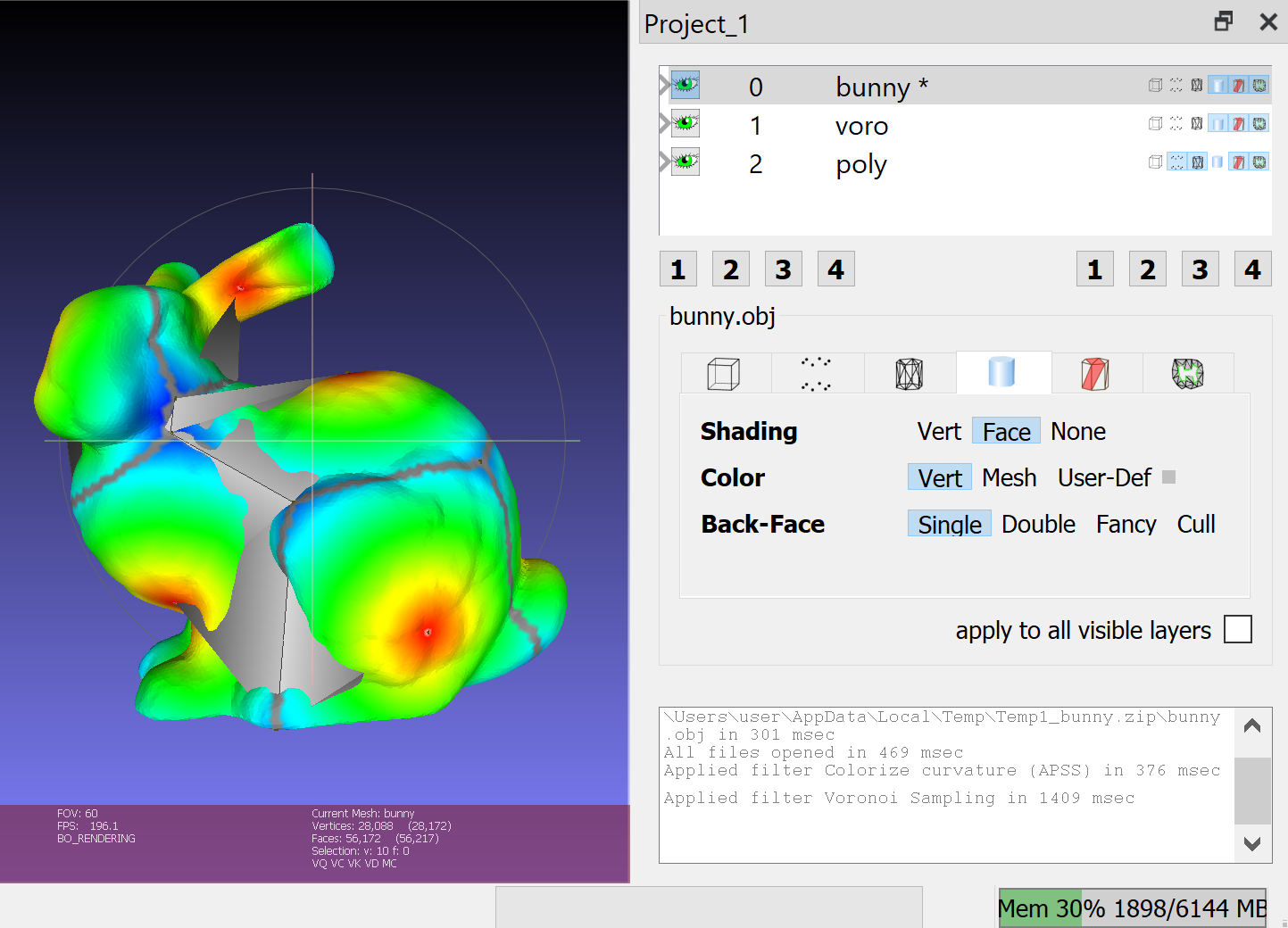
Task: Hide the bunny layer with its eye icon
Action: [685, 85]
